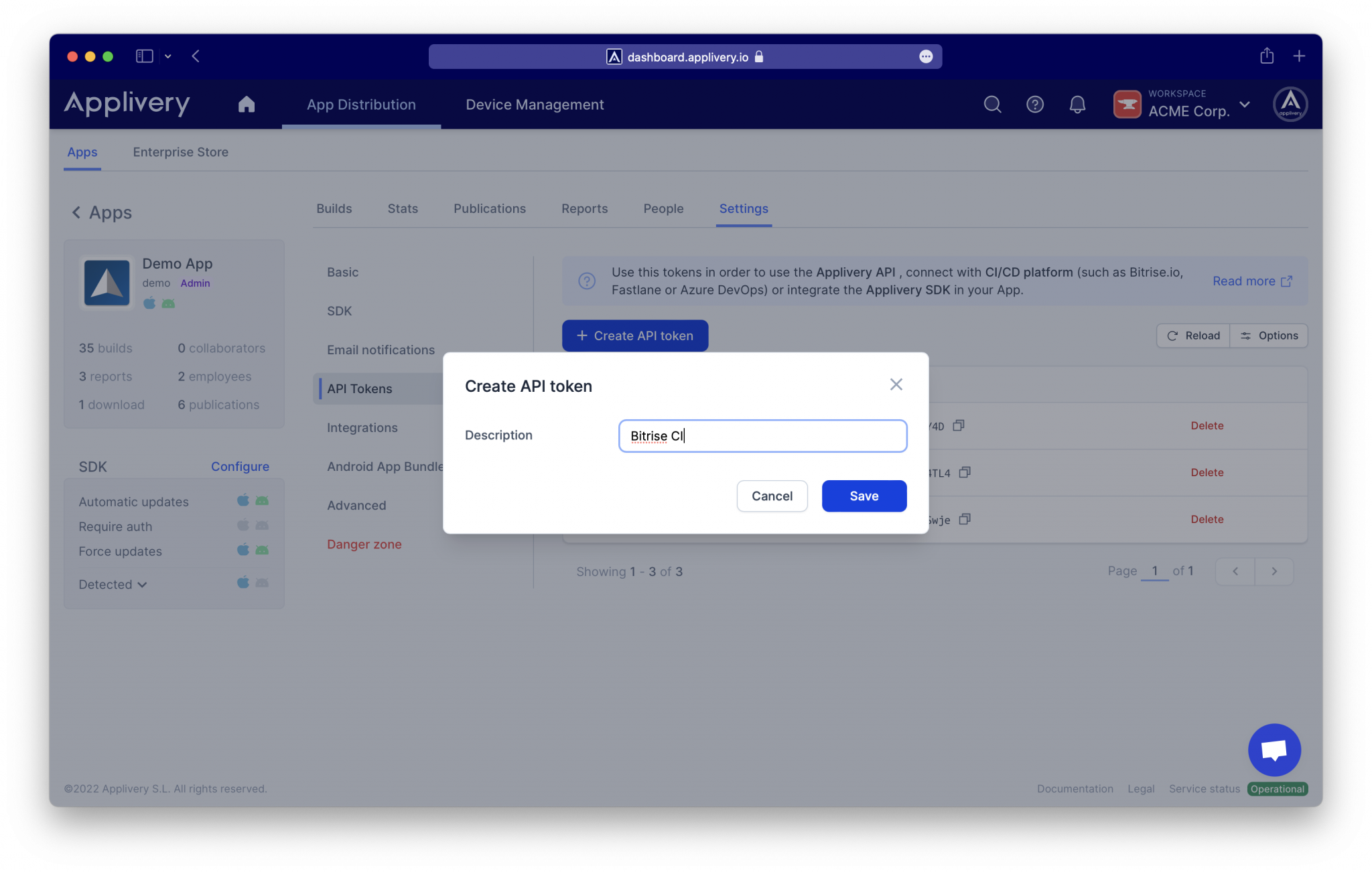
Task: Open the Device Management section
Action: tap(534, 104)
